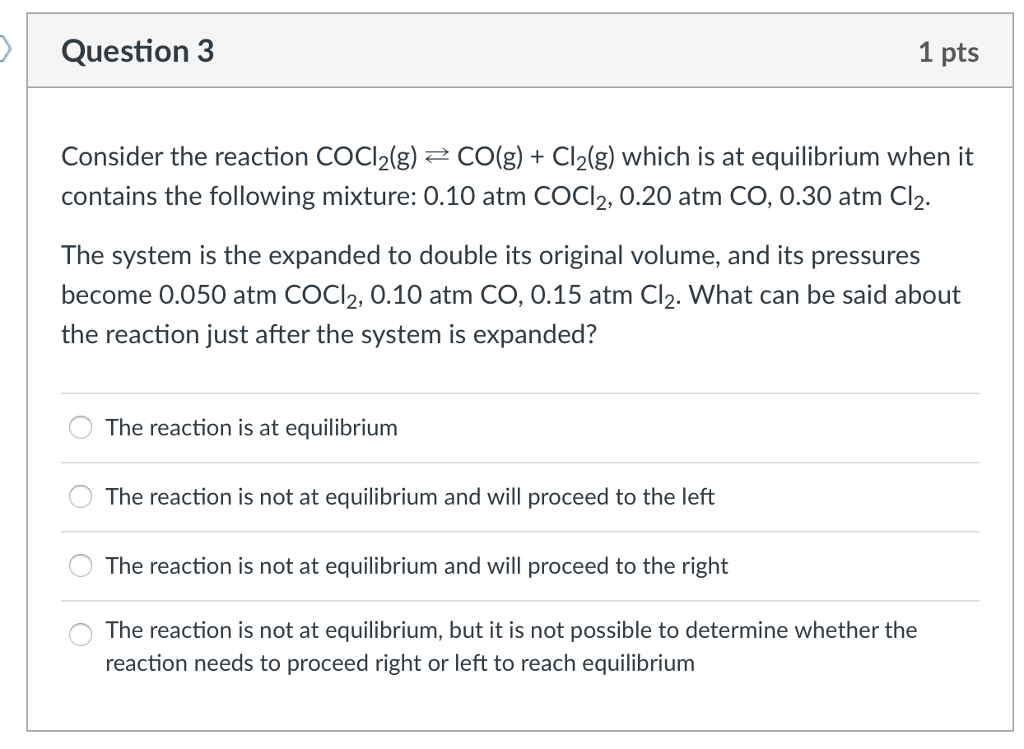Viewport: 1024px width, 749px height.
Task: Click the equilibrium double-arrow symbol in the equation
Action: 436,157
